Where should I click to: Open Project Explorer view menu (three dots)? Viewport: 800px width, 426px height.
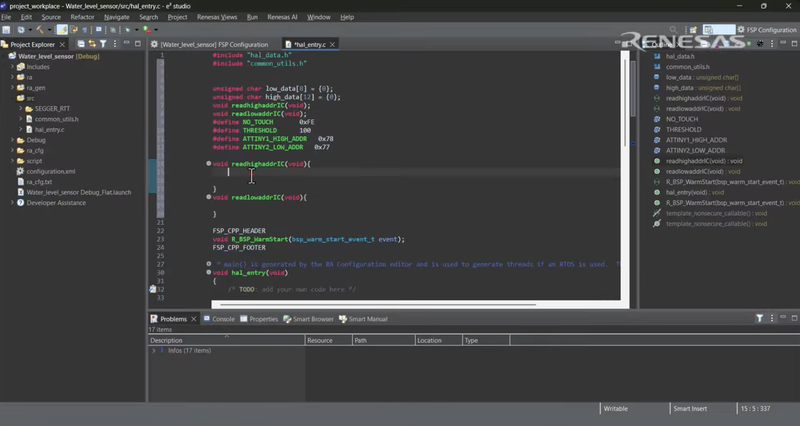pyautogui.click(x=115, y=44)
